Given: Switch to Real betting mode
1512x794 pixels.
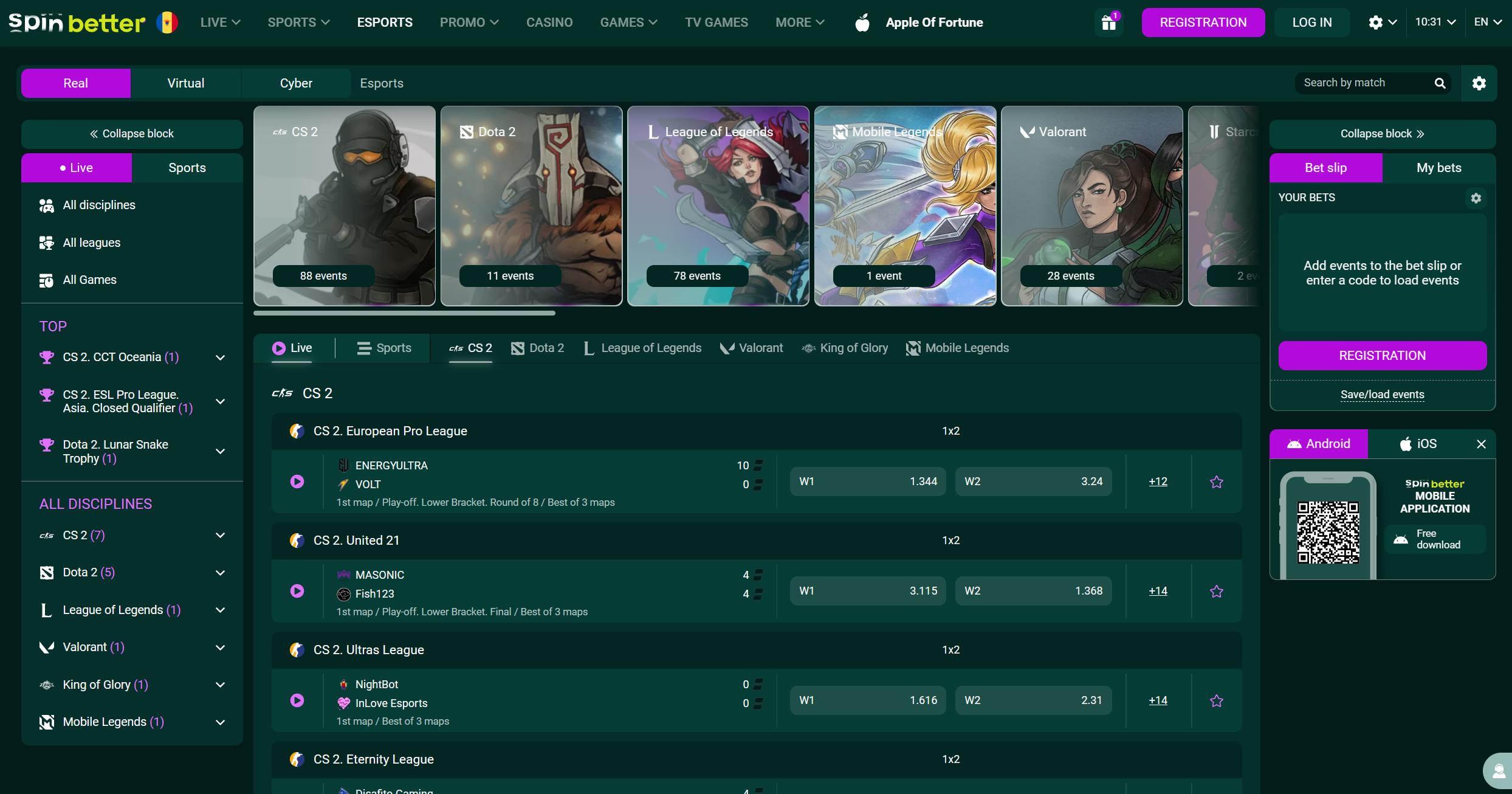Looking at the screenshot, I should [76, 83].
